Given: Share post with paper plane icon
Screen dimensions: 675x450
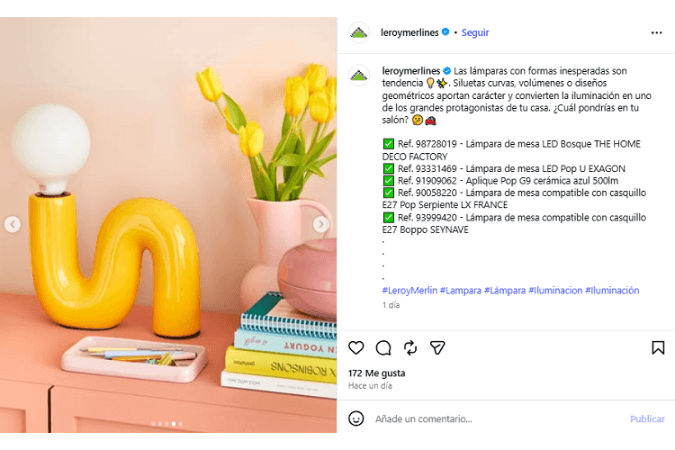Looking at the screenshot, I should [x=437, y=348].
